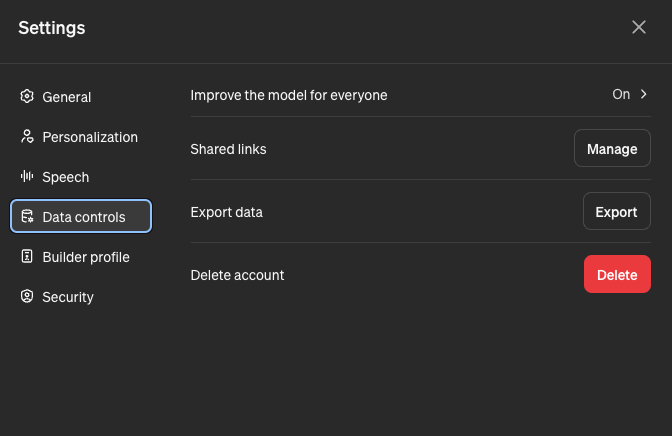Screen dimensions: 672x436
Task: Select the Speech tab label
Action: [x=66, y=177]
